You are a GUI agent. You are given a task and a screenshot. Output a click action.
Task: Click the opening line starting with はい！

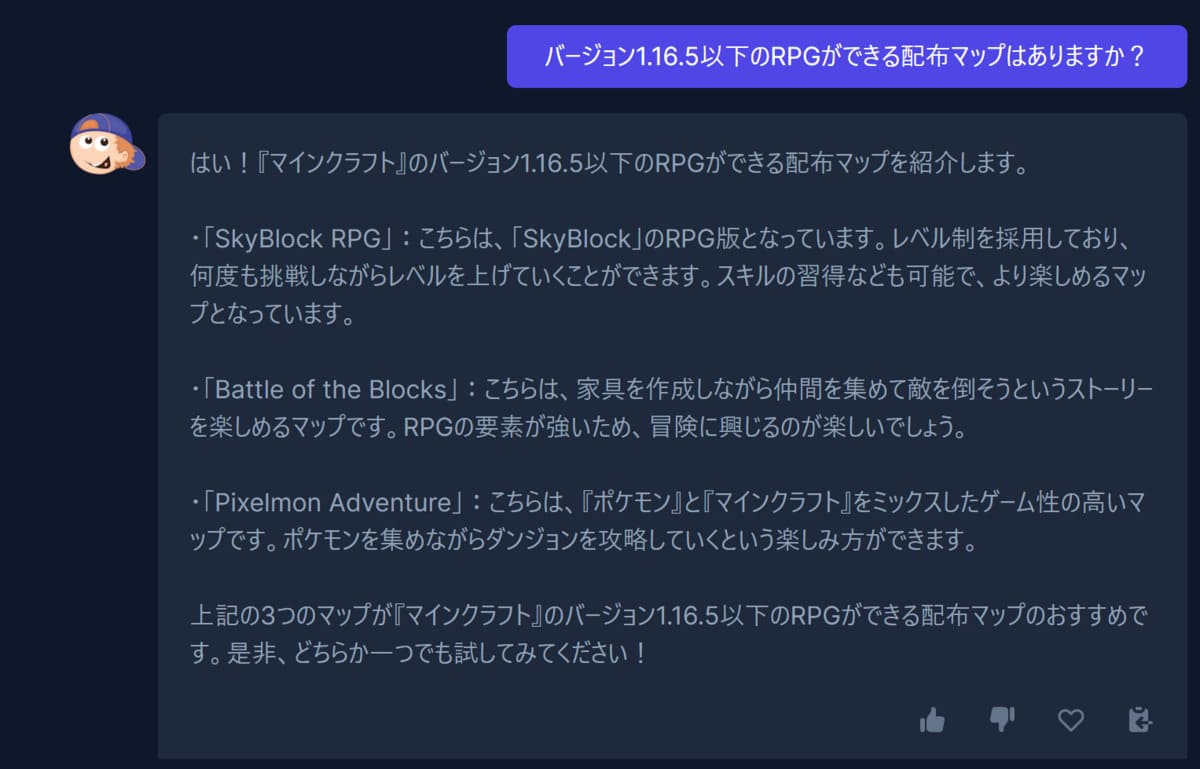tap(609, 163)
